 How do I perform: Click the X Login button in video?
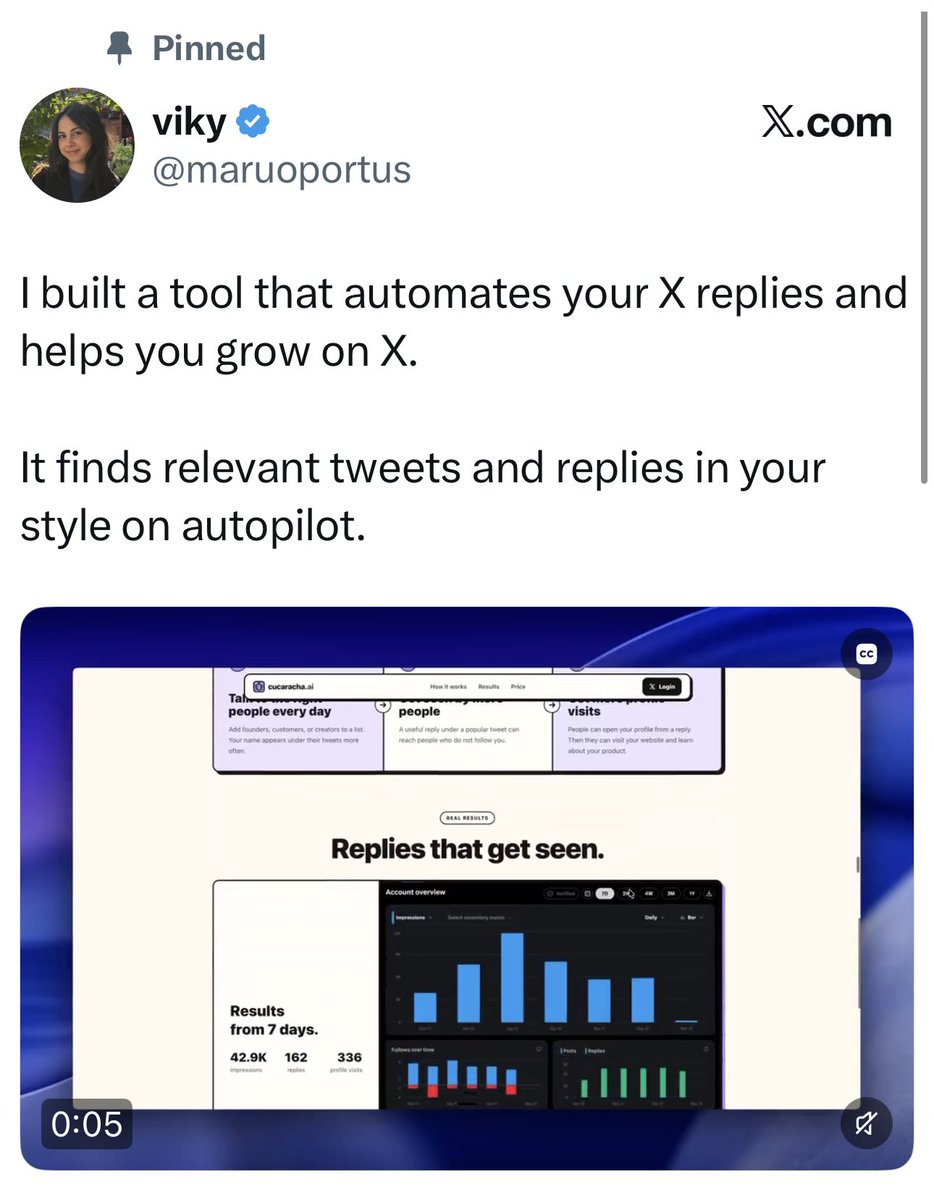(x=662, y=687)
